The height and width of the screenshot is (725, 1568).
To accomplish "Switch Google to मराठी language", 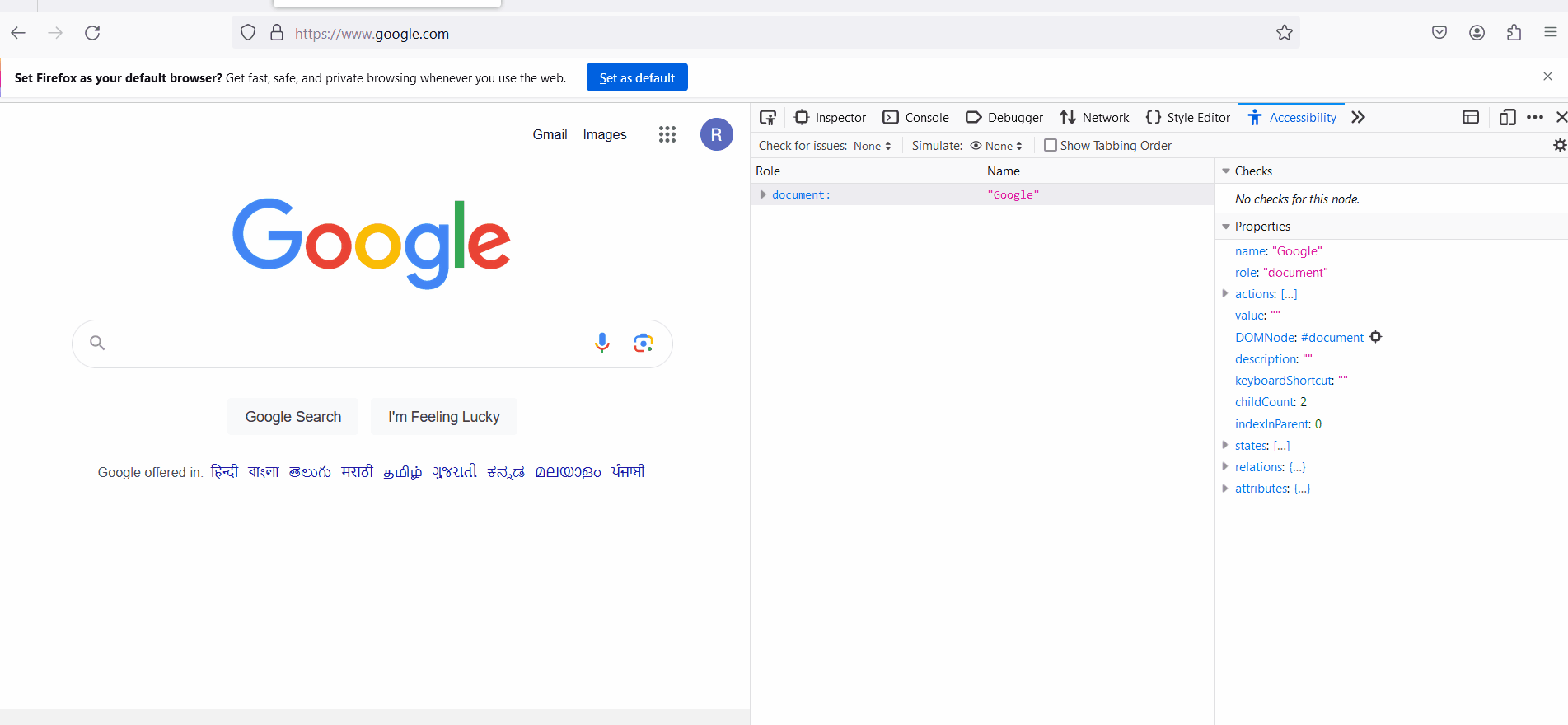I will click(357, 471).
